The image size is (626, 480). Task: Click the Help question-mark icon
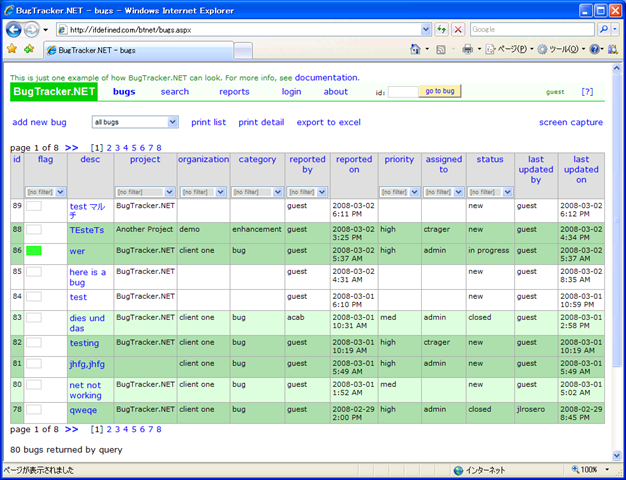click(x=594, y=50)
